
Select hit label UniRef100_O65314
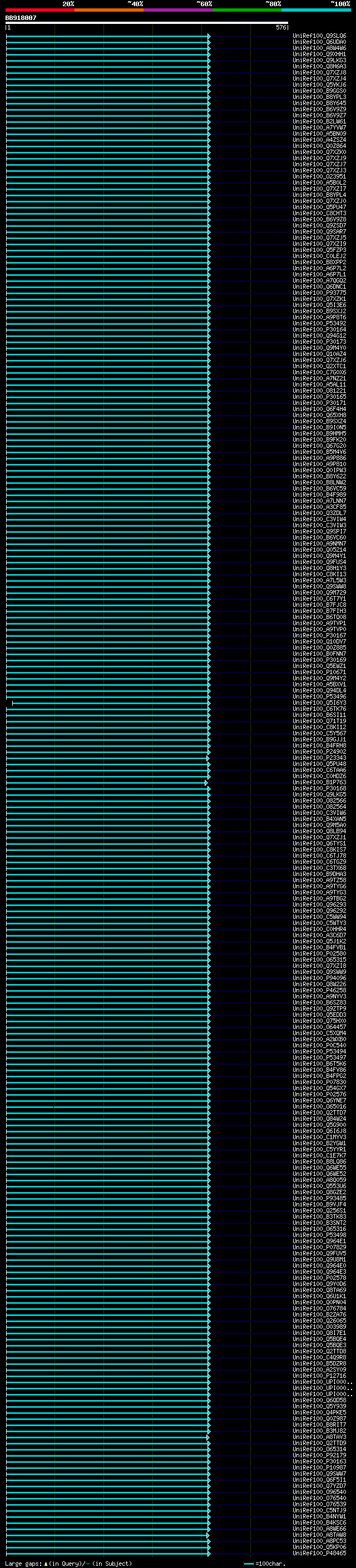point(319,1449)
